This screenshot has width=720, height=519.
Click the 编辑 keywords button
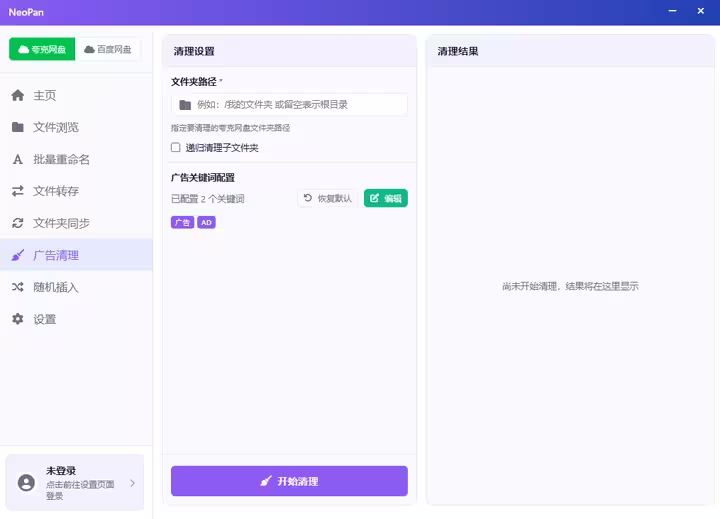(385, 198)
